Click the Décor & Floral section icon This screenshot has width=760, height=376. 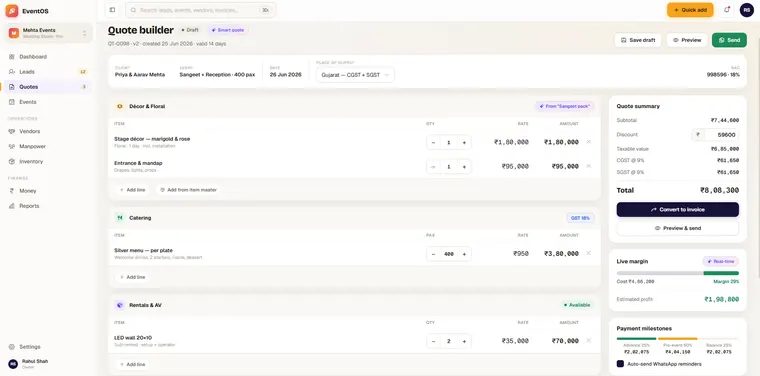pyautogui.click(x=120, y=106)
